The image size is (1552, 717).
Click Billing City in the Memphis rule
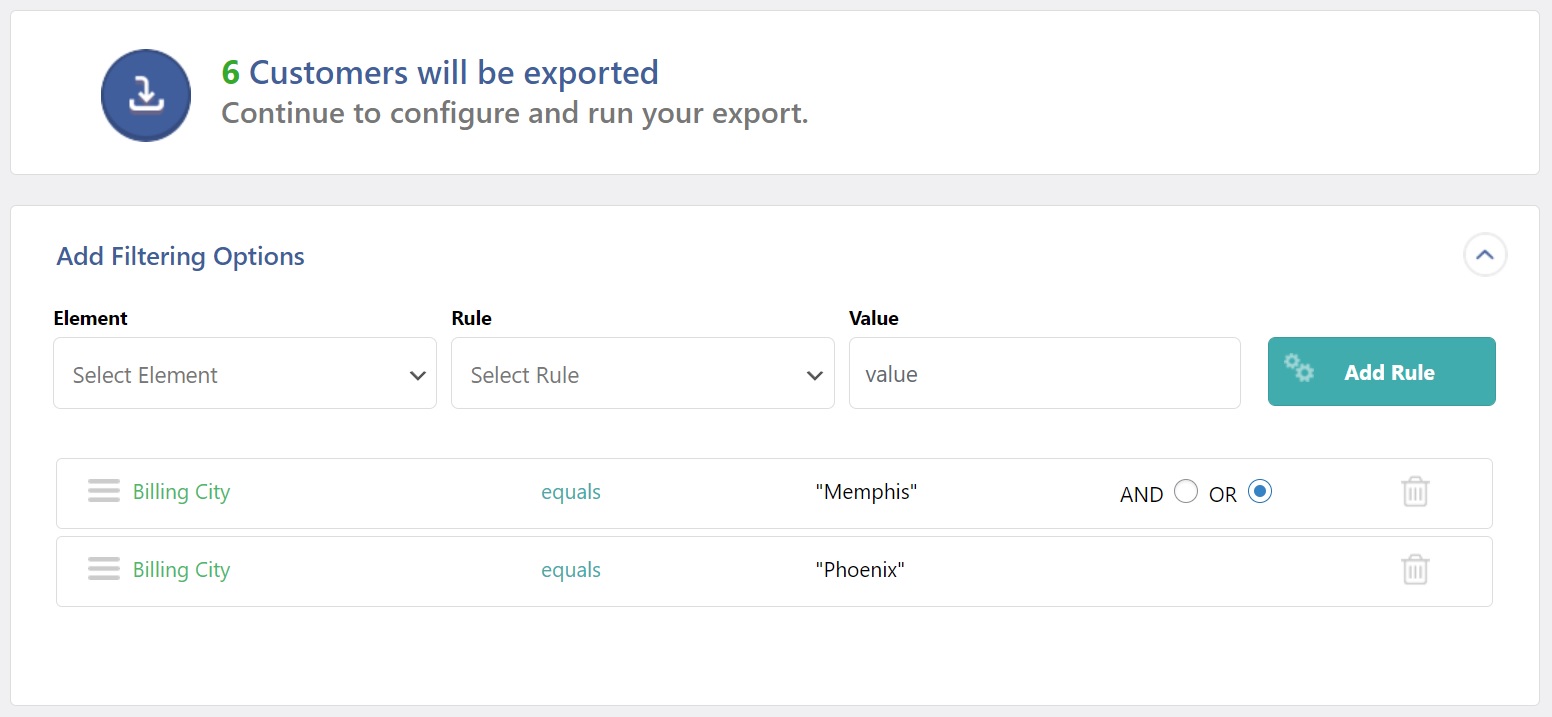click(x=181, y=492)
